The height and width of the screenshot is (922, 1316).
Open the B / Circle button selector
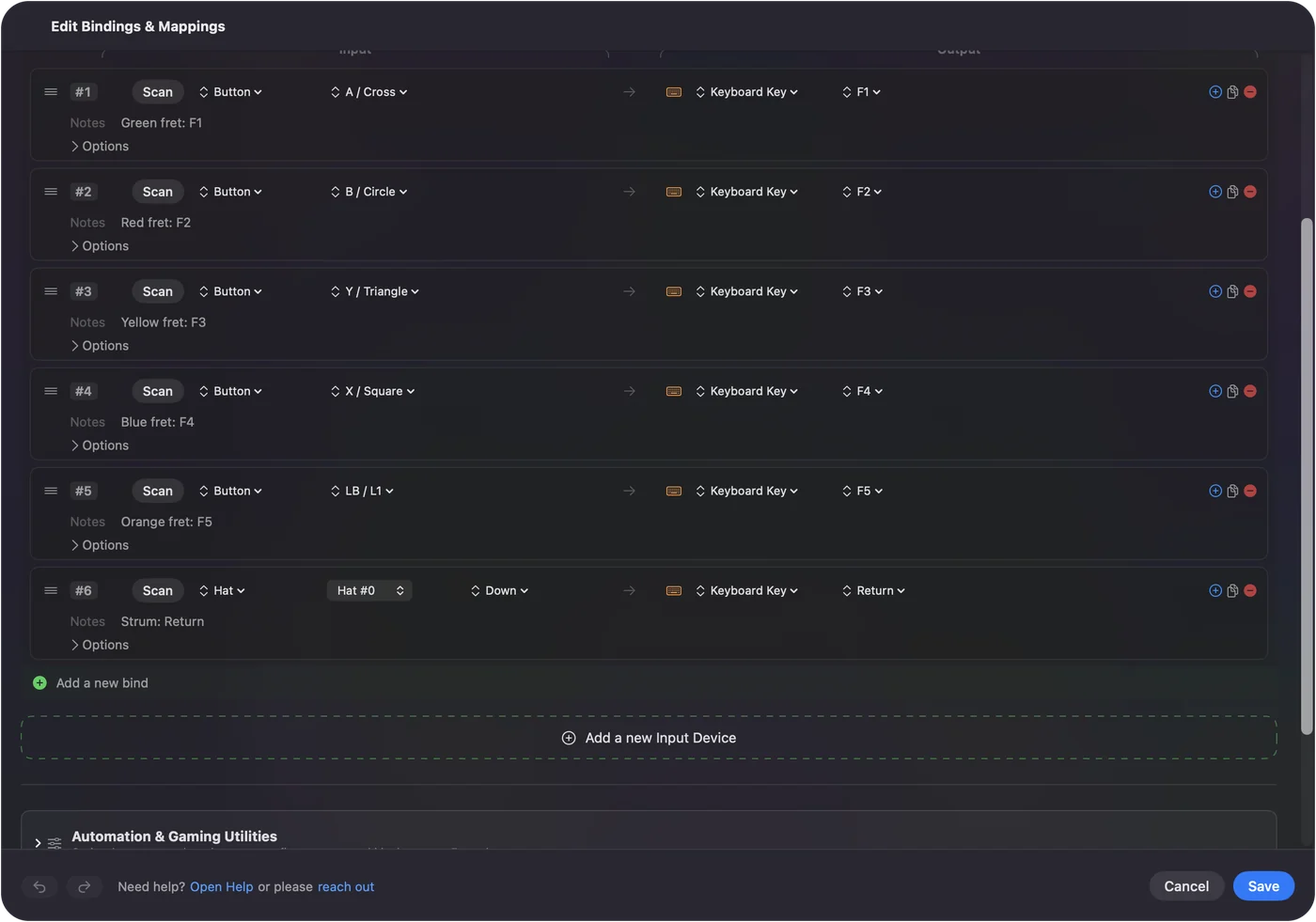click(x=369, y=192)
